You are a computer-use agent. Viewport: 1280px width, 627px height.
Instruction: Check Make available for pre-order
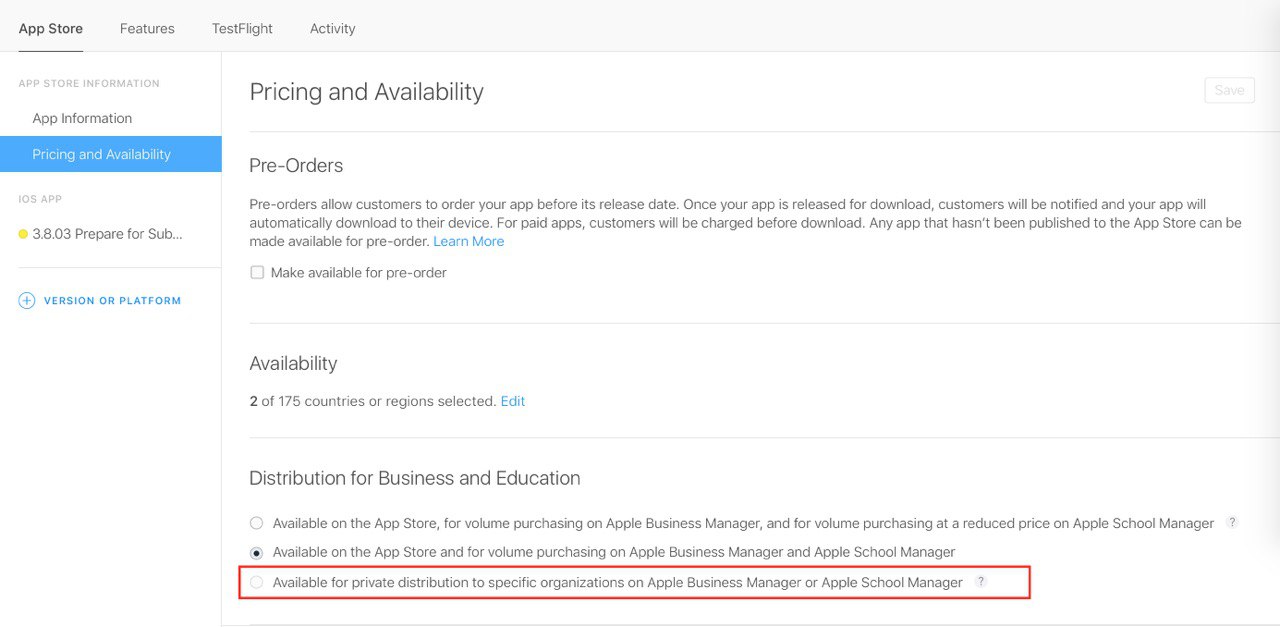click(x=257, y=272)
